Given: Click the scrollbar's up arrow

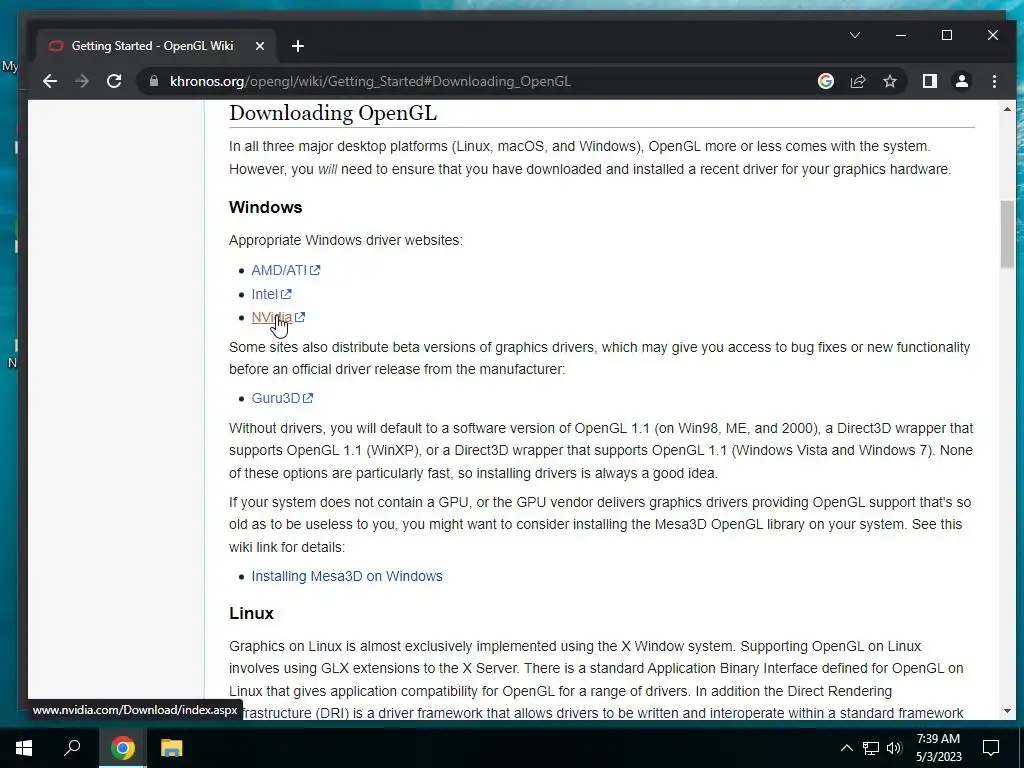Looking at the screenshot, I should pos(1007,109).
